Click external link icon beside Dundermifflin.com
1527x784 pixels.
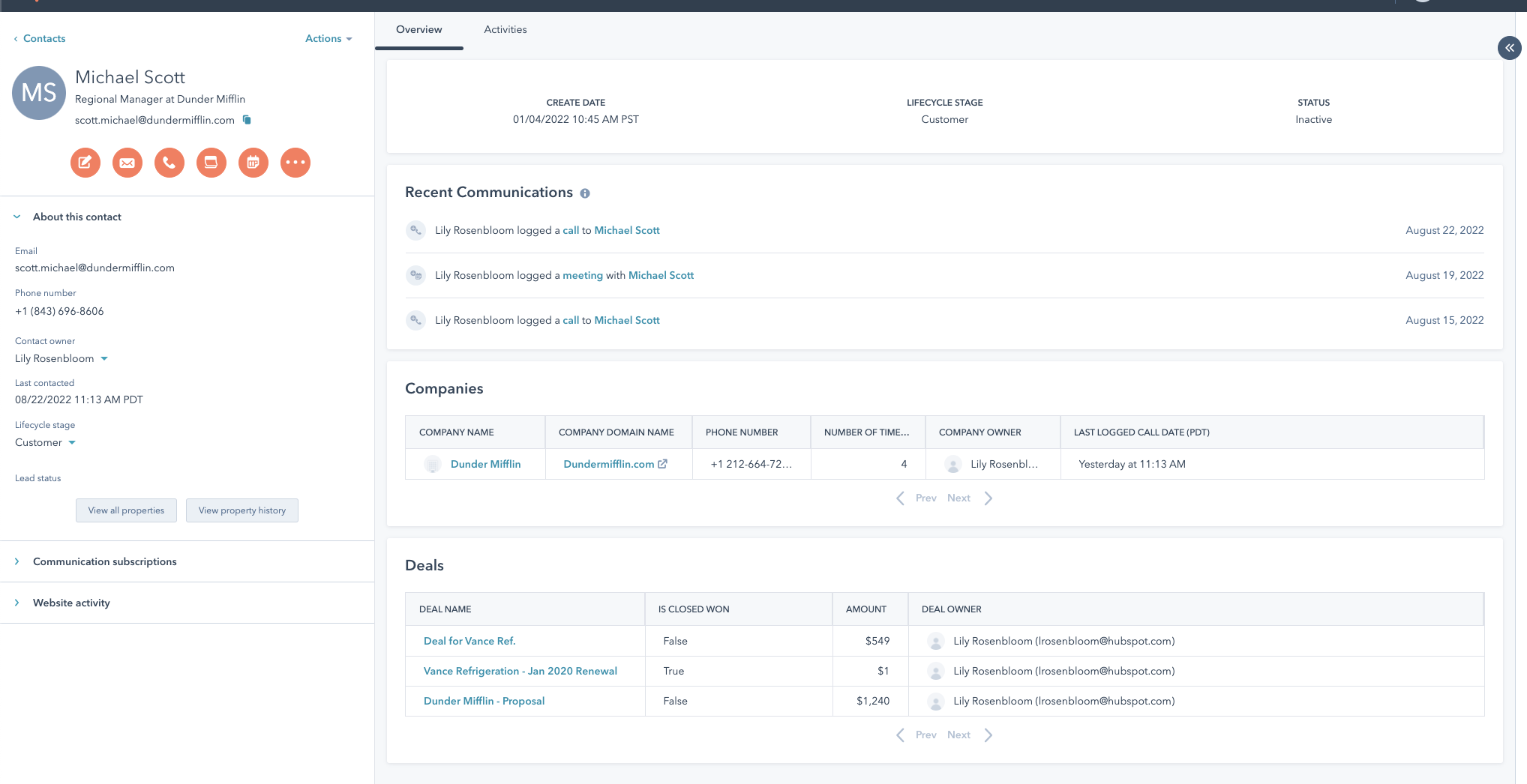click(x=662, y=464)
